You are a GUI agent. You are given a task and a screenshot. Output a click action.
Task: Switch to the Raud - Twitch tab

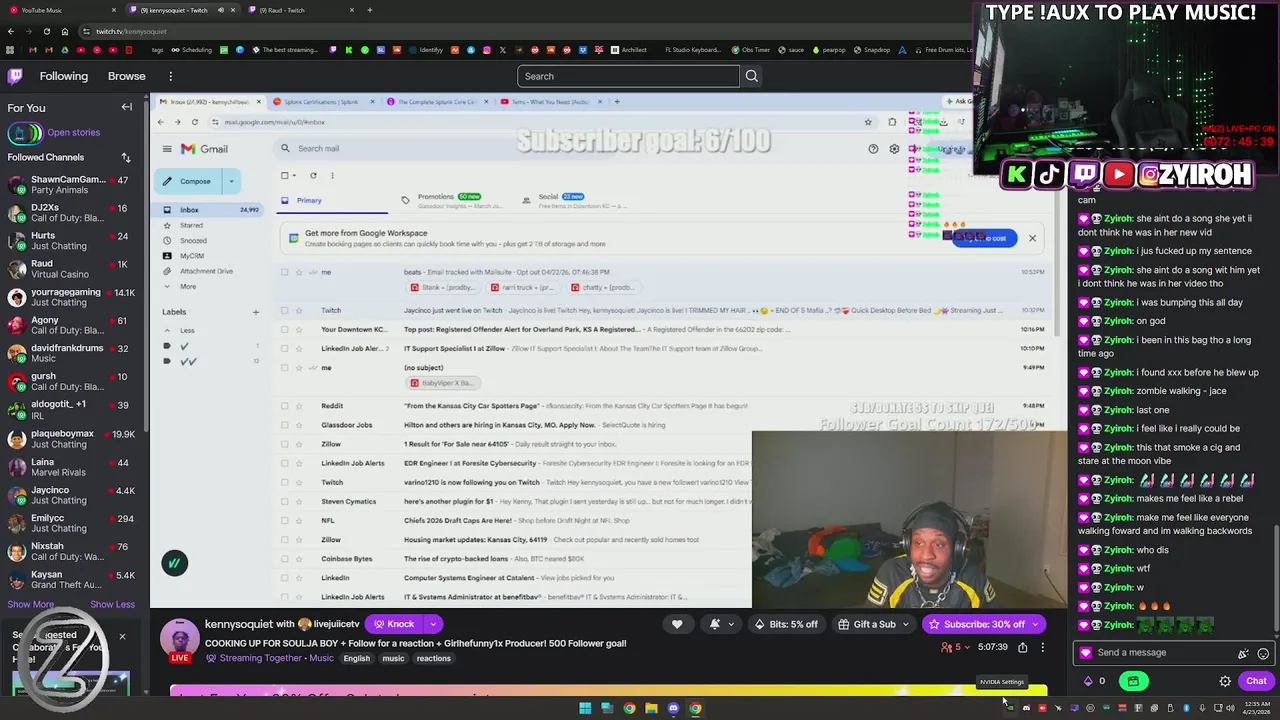[x=300, y=10]
